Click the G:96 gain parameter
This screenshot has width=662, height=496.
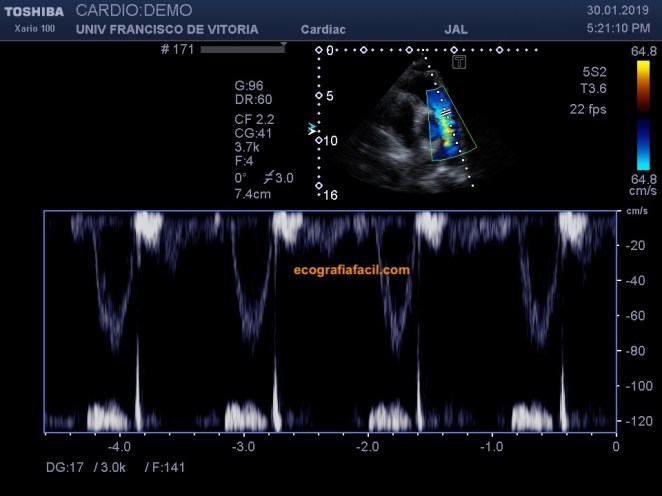pyautogui.click(x=247, y=85)
